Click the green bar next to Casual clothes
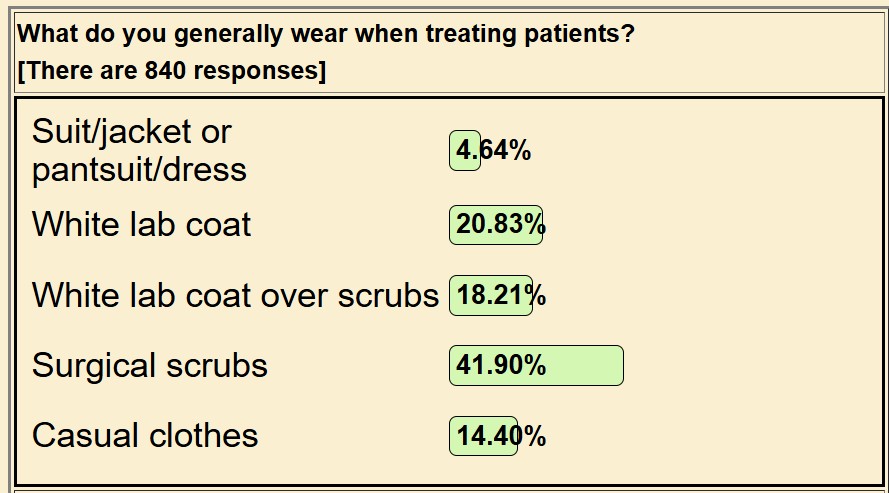 pos(483,436)
